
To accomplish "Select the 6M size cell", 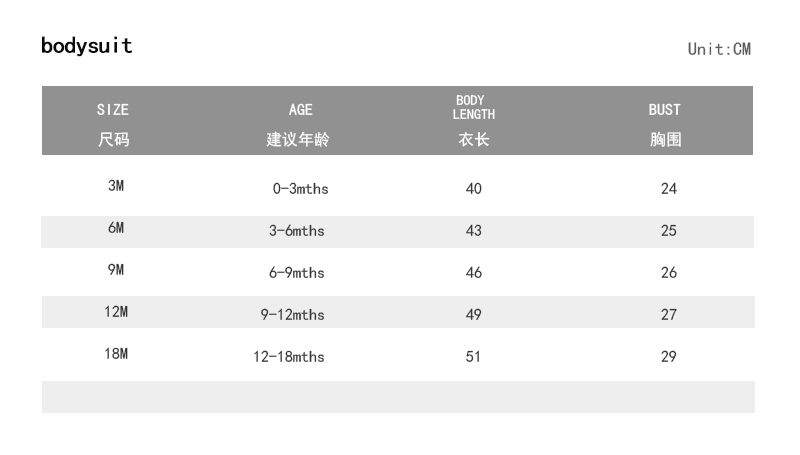I will point(116,228).
